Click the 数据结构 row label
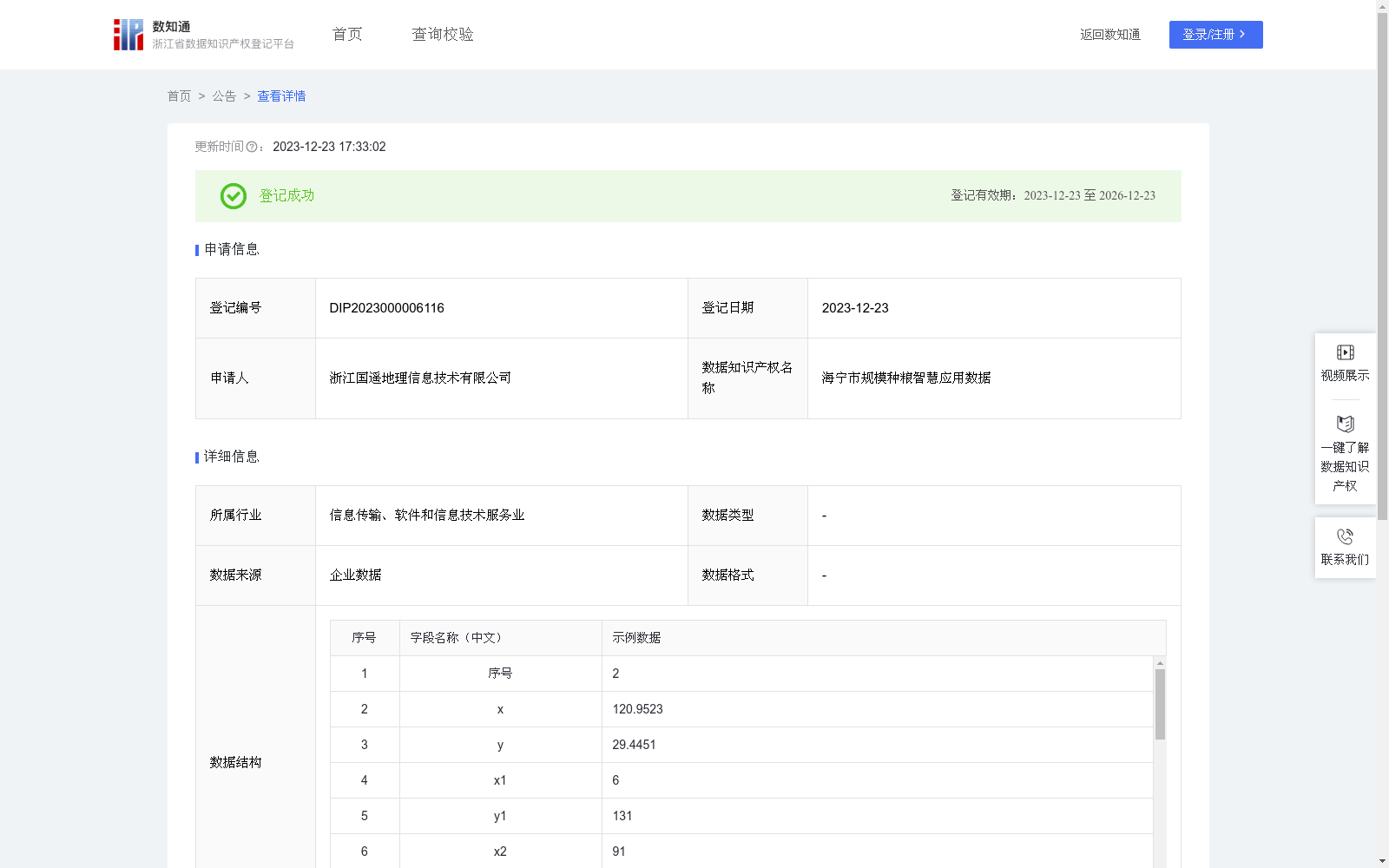This screenshot has width=1389, height=868. tap(235, 763)
